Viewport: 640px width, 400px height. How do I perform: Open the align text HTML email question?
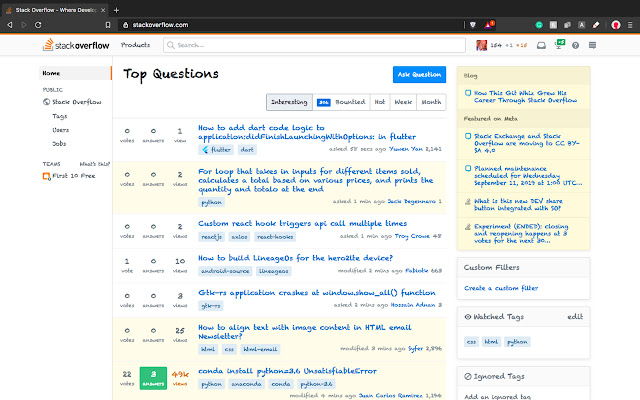point(304,332)
